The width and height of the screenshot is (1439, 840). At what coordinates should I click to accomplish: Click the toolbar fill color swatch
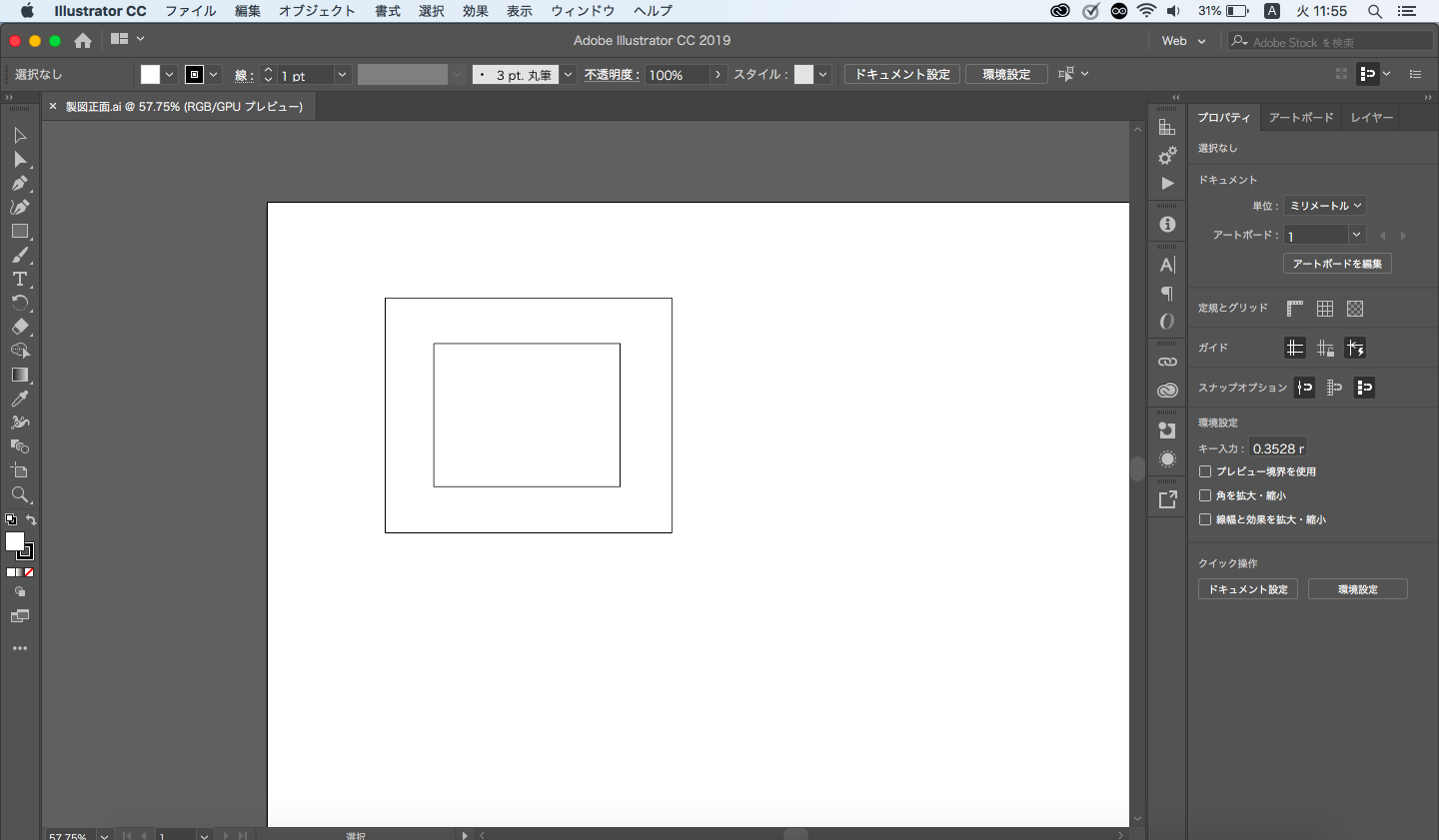click(14, 541)
